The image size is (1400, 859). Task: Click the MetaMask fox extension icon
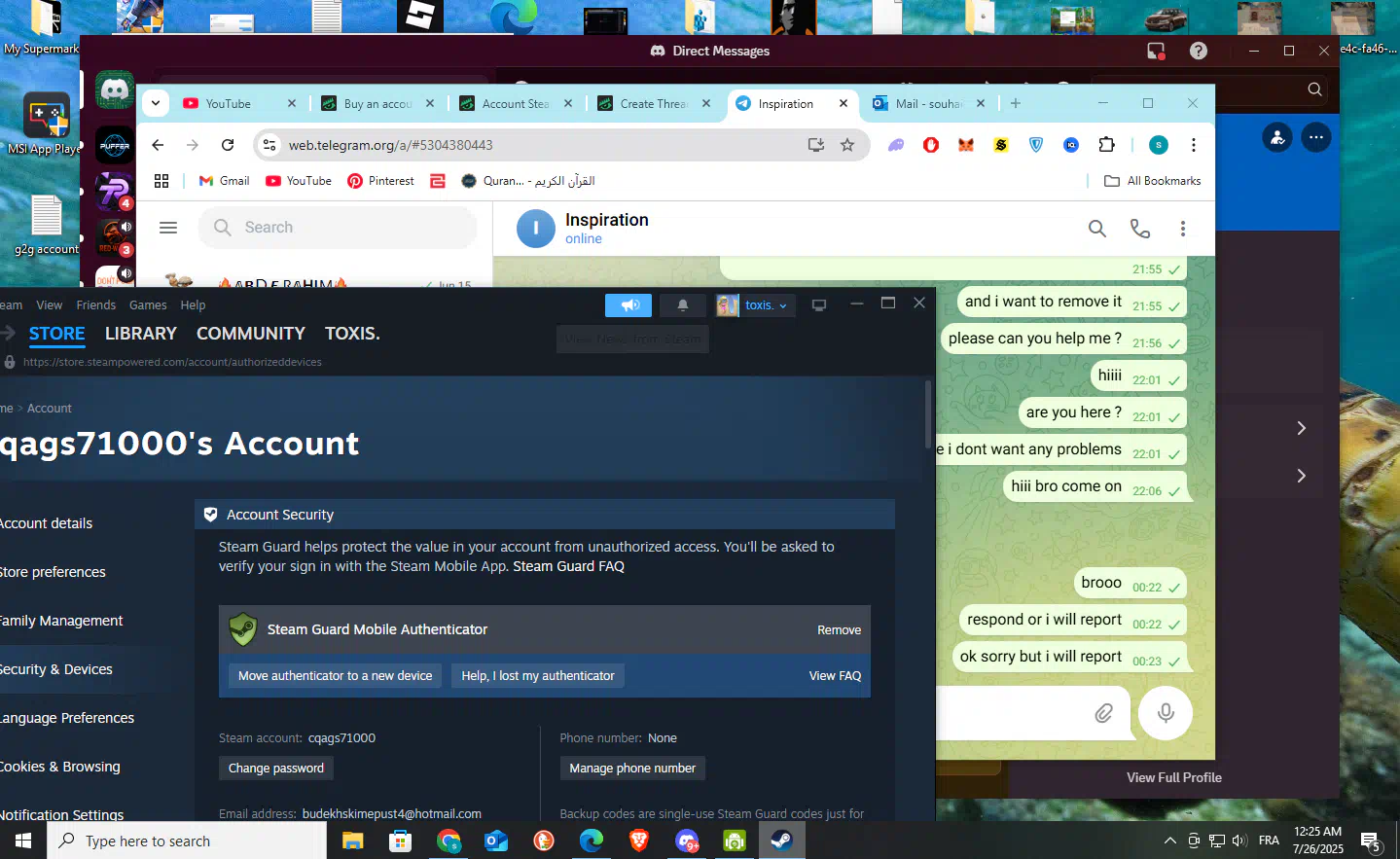(x=966, y=145)
